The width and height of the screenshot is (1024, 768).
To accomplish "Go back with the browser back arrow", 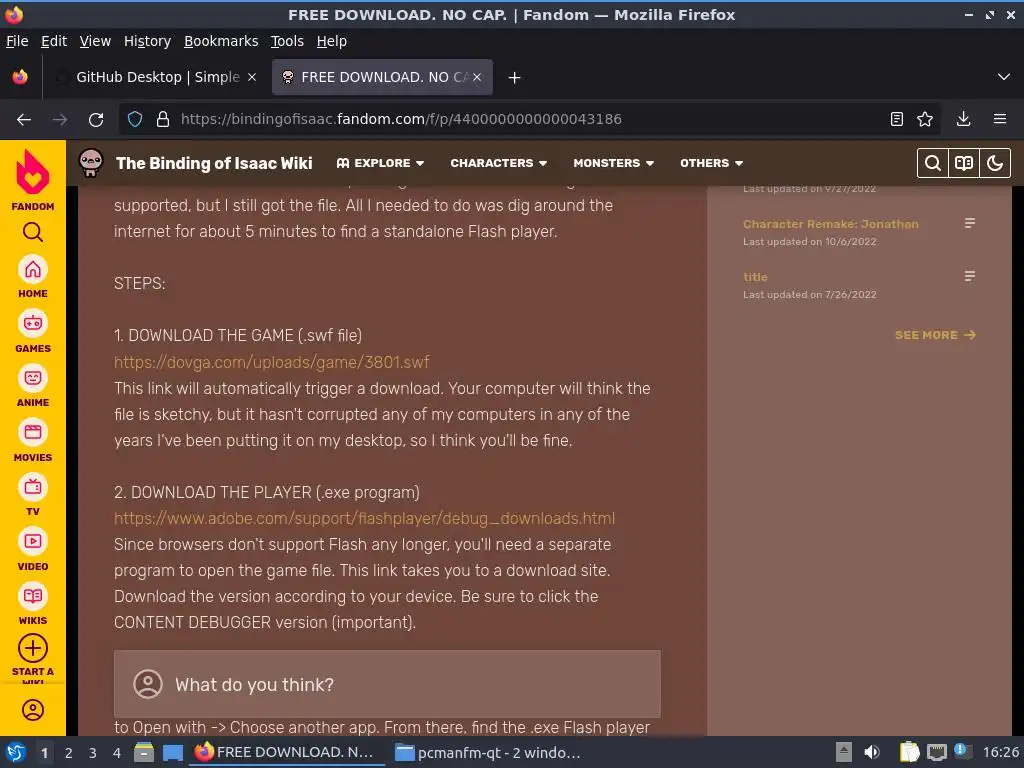I will [x=24, y=120].
